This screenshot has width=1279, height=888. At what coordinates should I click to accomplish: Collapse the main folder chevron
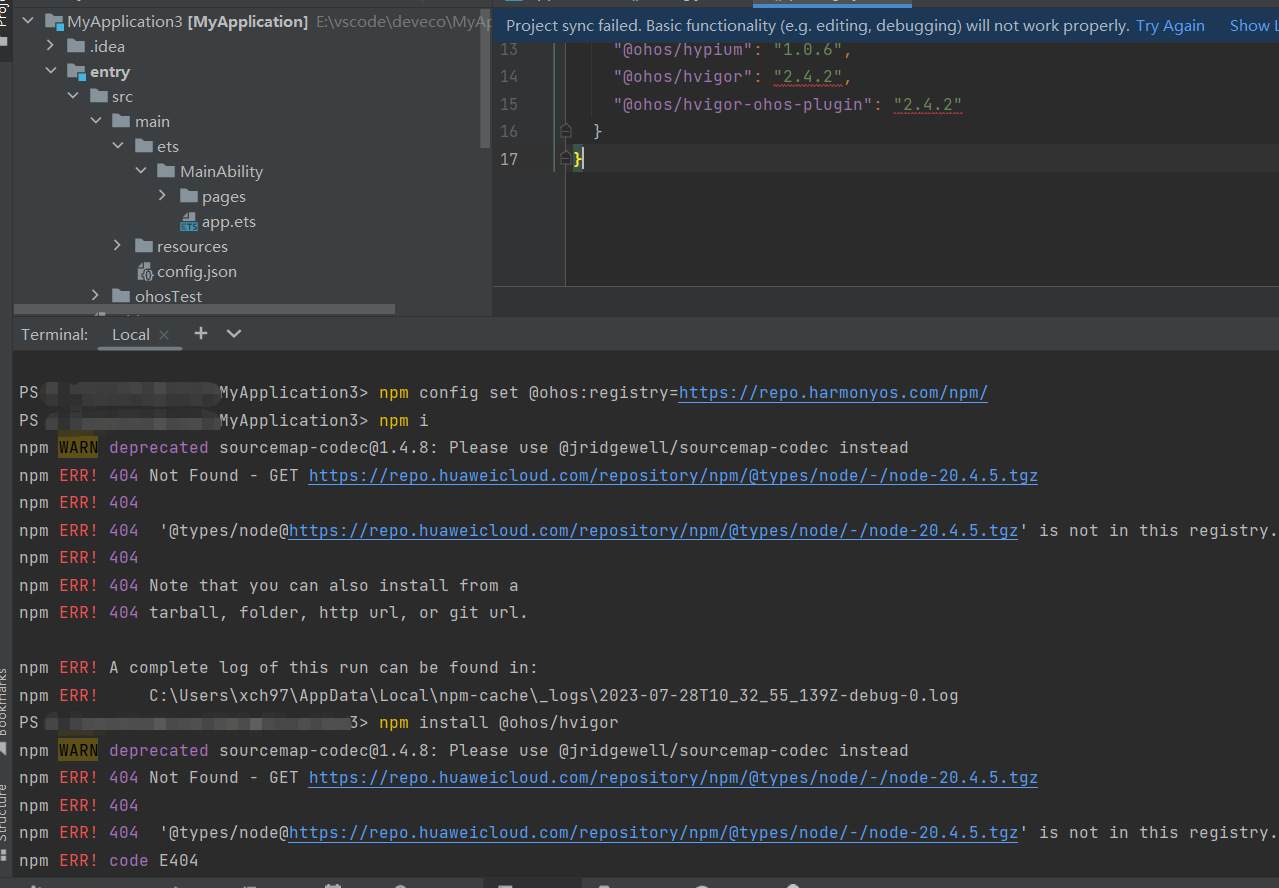[x=96, y=121]
